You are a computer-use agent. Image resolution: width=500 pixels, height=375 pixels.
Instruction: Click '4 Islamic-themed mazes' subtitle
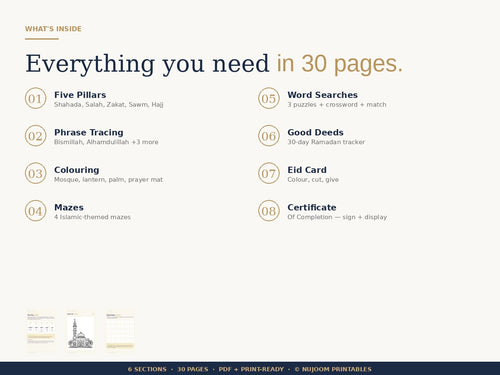pos(92,217)
